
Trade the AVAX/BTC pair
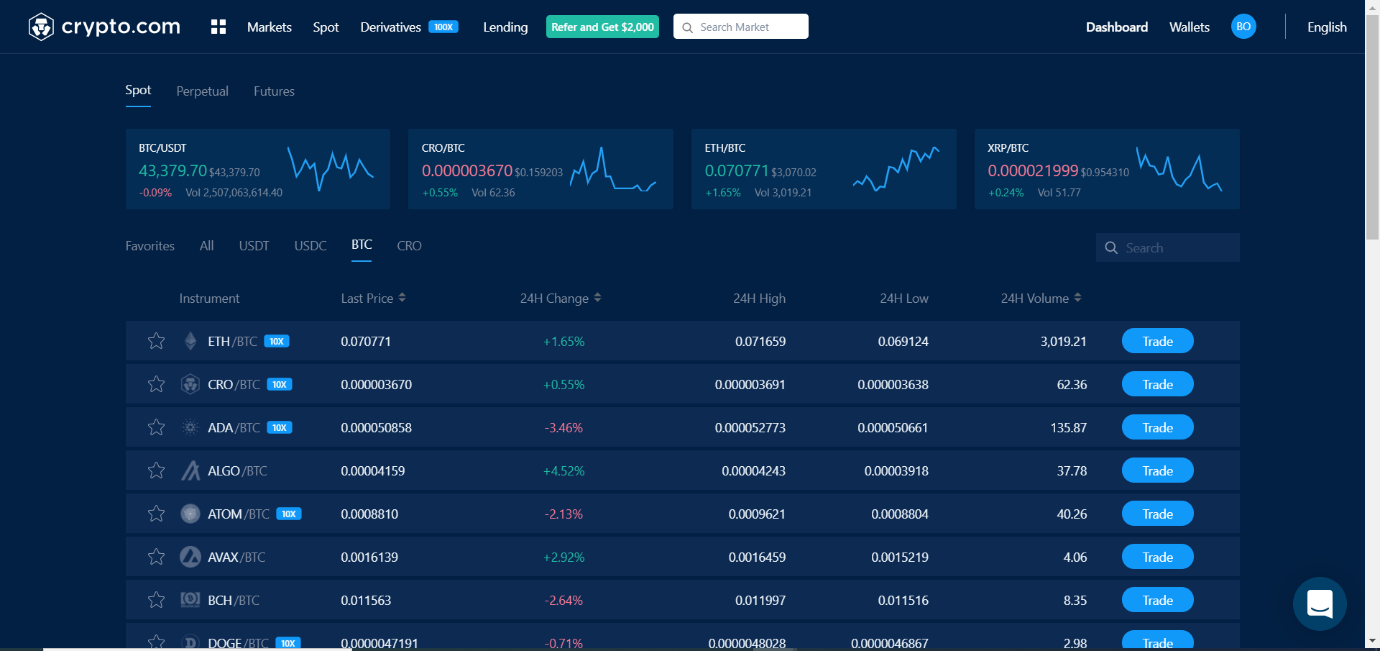point(1157,557)
